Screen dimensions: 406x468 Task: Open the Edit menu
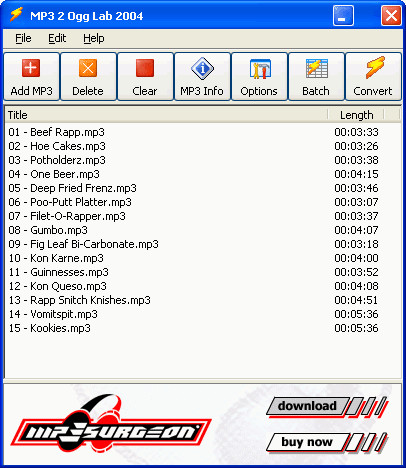pos(57,38)
